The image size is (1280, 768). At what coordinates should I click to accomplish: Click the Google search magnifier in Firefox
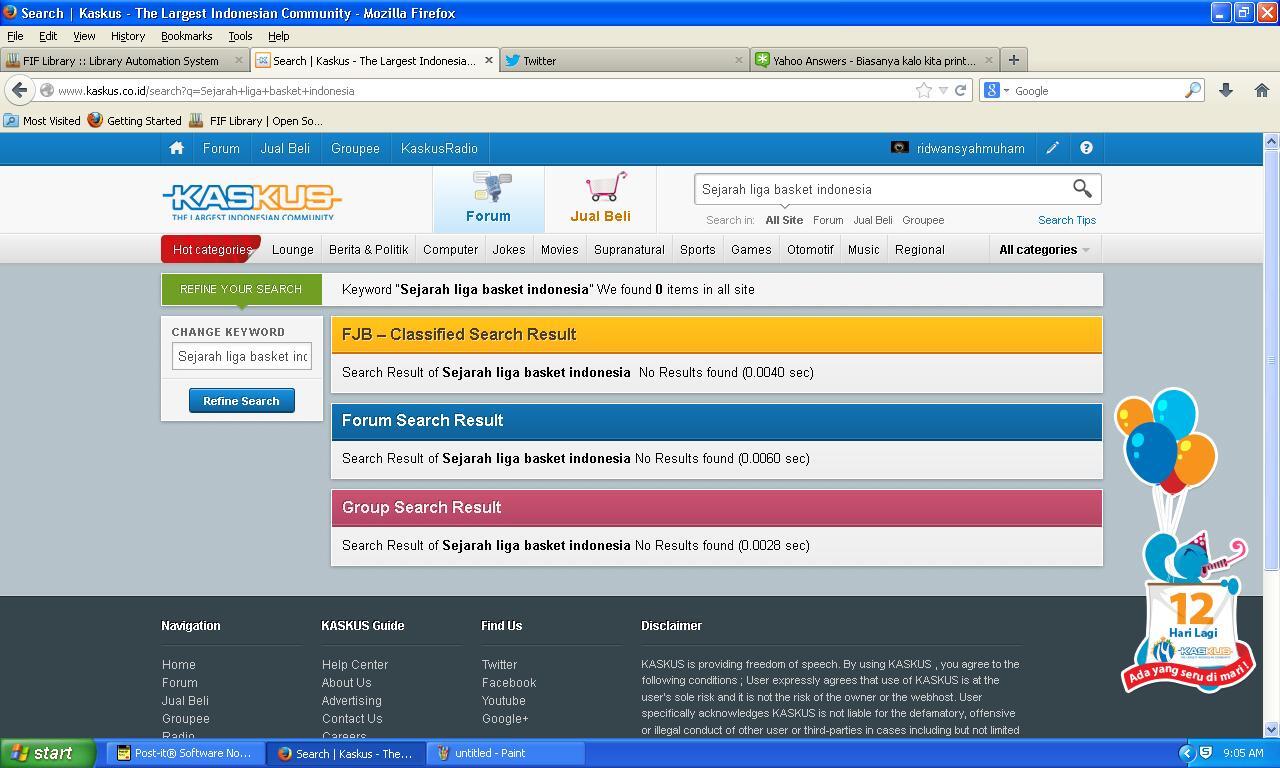click(1192, 90)
